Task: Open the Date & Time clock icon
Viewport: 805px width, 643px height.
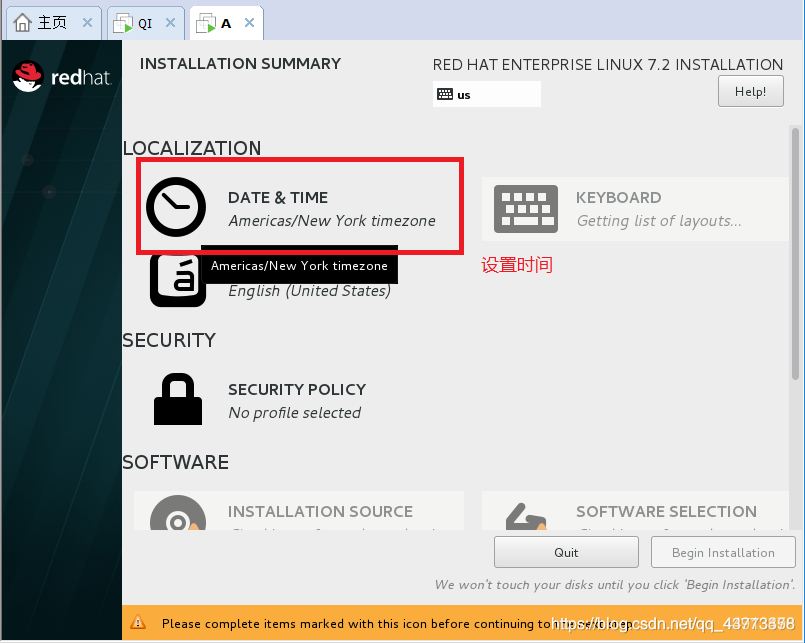Action: (176, 207)
